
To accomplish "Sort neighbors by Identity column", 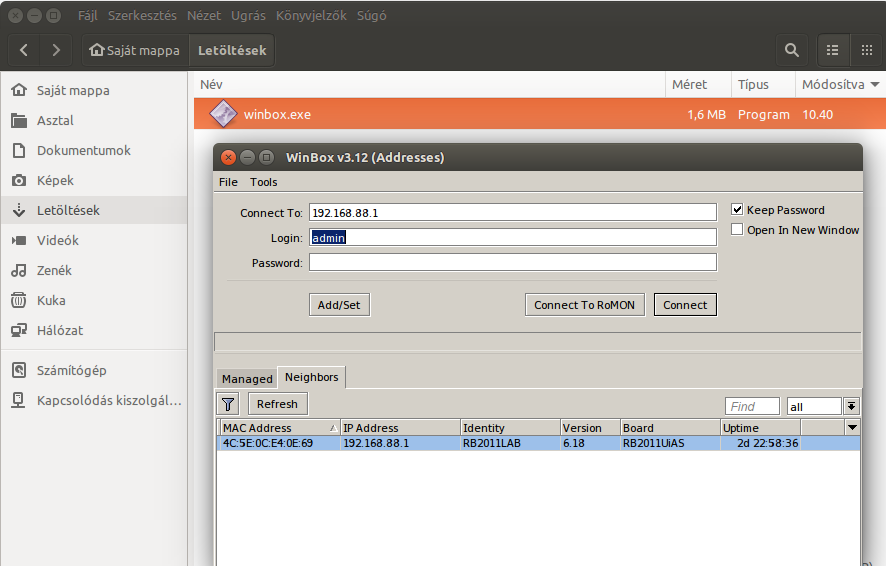I will coord(510,428).
